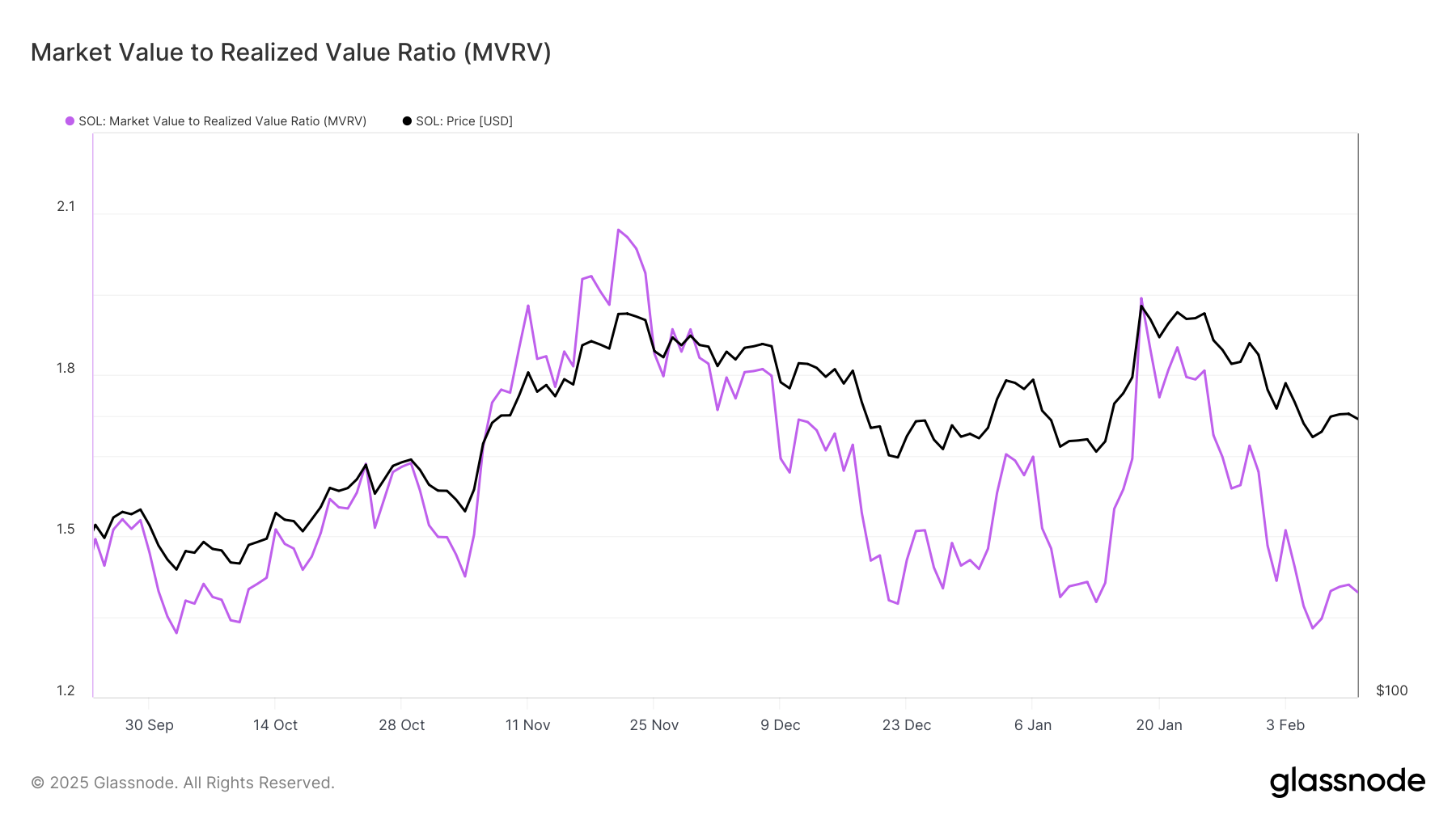Click the glassnode logo
The width and height of the screenshot is (1456, 819).
pyautogui.click(x=1347, y=782)
